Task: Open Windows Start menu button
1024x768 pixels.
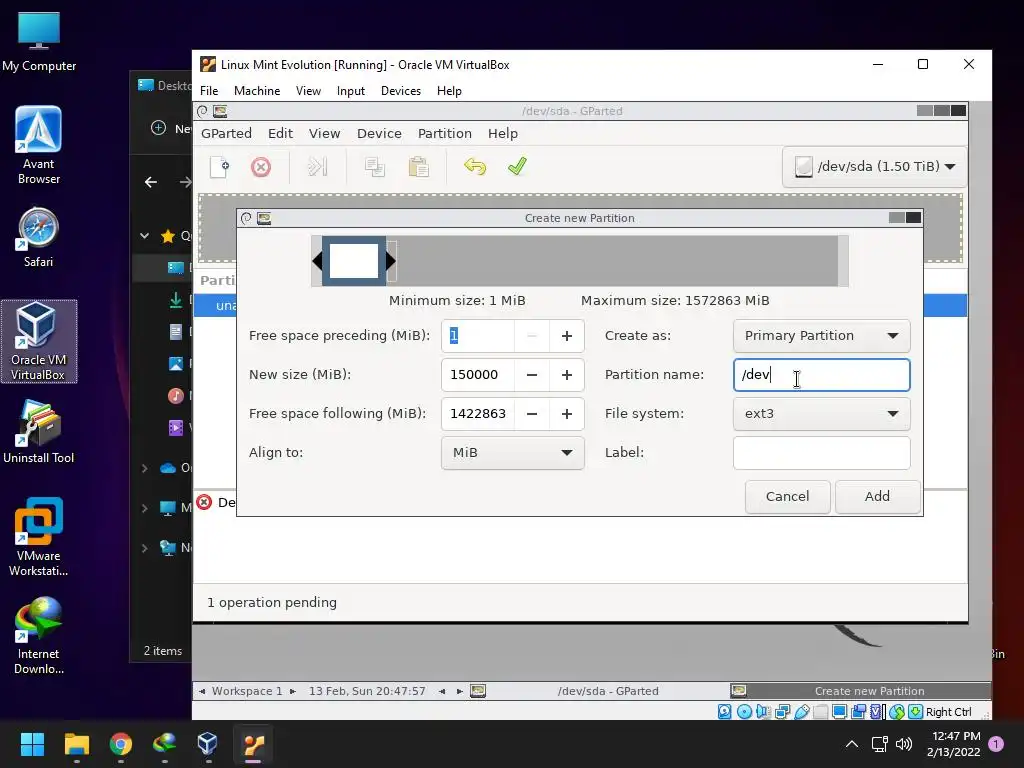Action: pyautogui.click(x=32, y=744)
